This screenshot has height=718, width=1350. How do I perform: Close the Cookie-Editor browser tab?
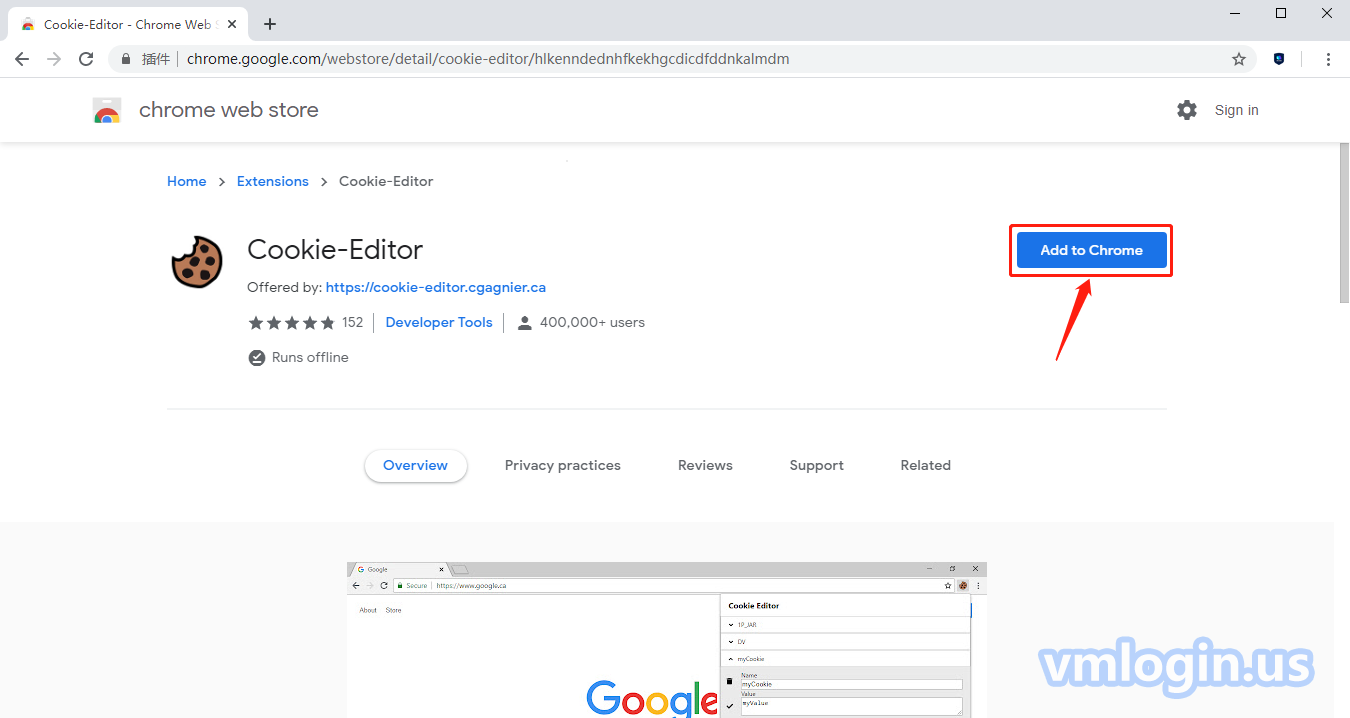click(232, 24)
